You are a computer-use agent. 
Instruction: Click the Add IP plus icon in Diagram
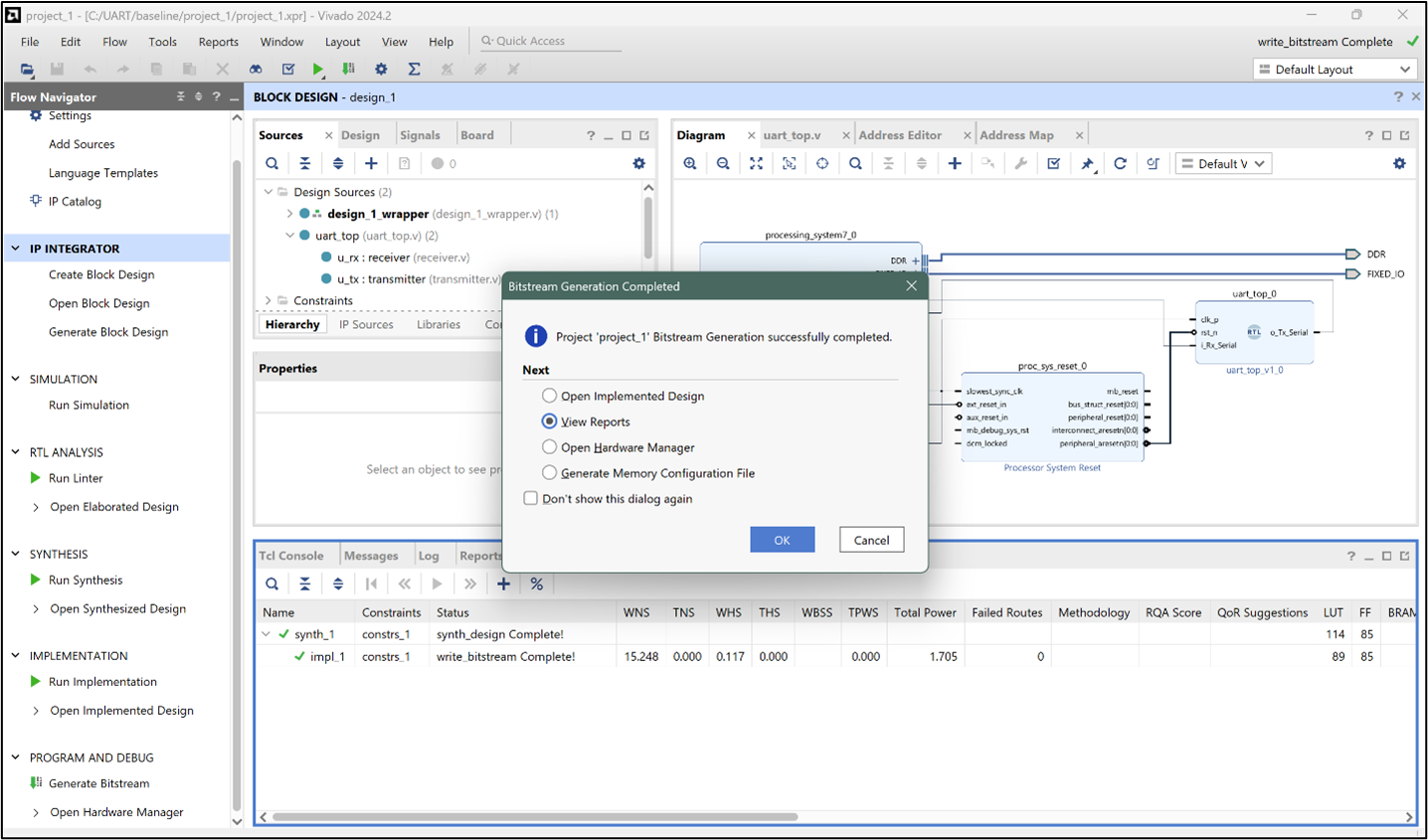point(955,163)
